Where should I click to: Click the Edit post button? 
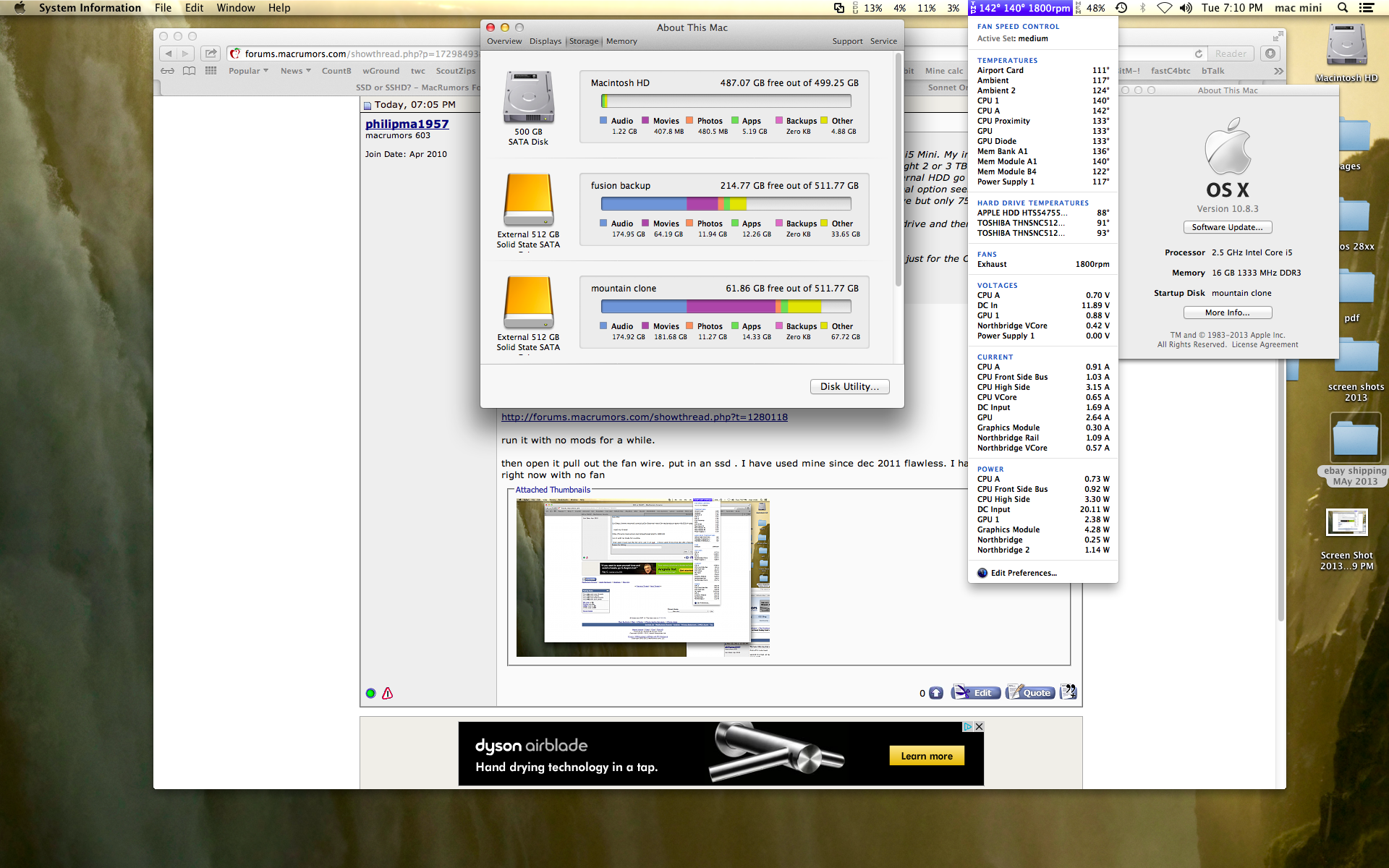pyautogui.click(x=975, y=692)
